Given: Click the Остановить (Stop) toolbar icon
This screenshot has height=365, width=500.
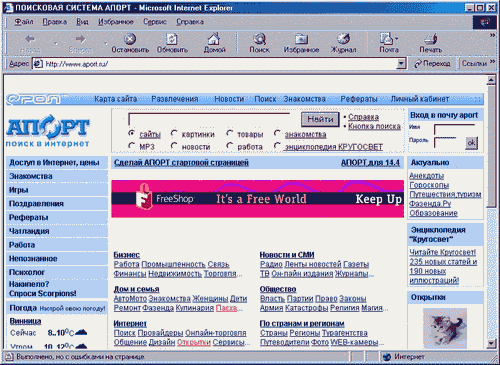Looking at the screenshot, I should (130, 39).
